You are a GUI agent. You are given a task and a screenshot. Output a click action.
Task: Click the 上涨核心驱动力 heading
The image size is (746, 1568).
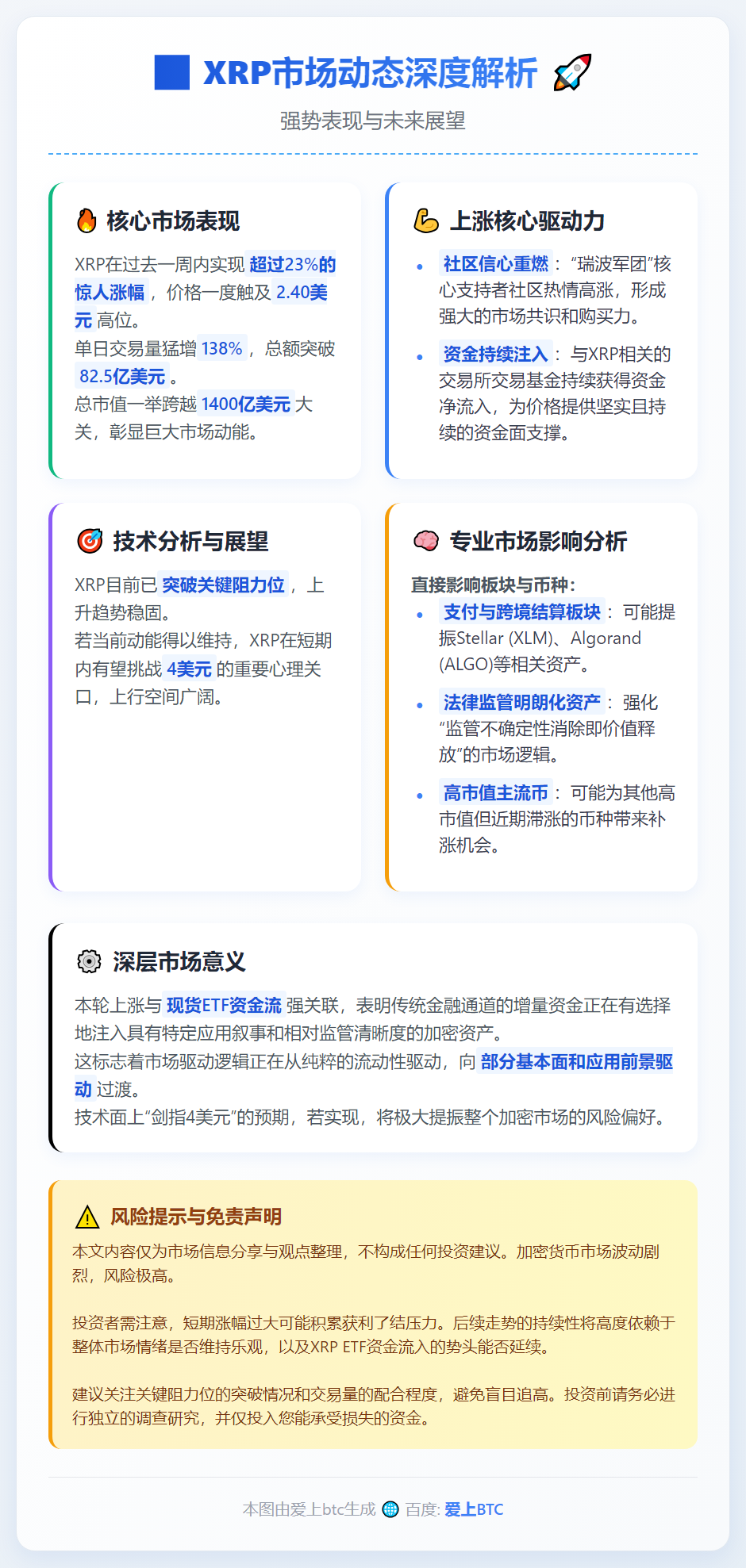[x=527, y=220]
